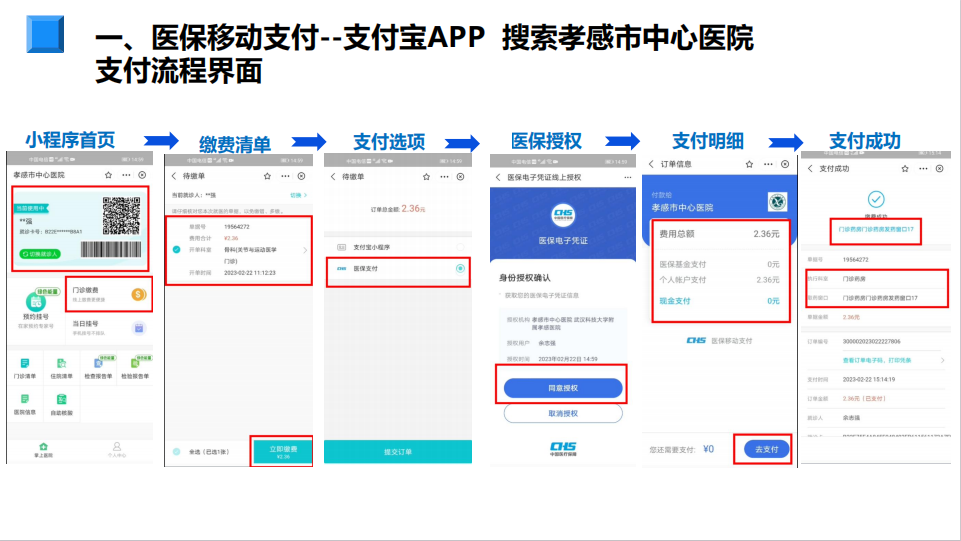Select the 医保支付 radio option
Image resolution: width=961 pixels, height=541 pixels.
coord(460,268)
